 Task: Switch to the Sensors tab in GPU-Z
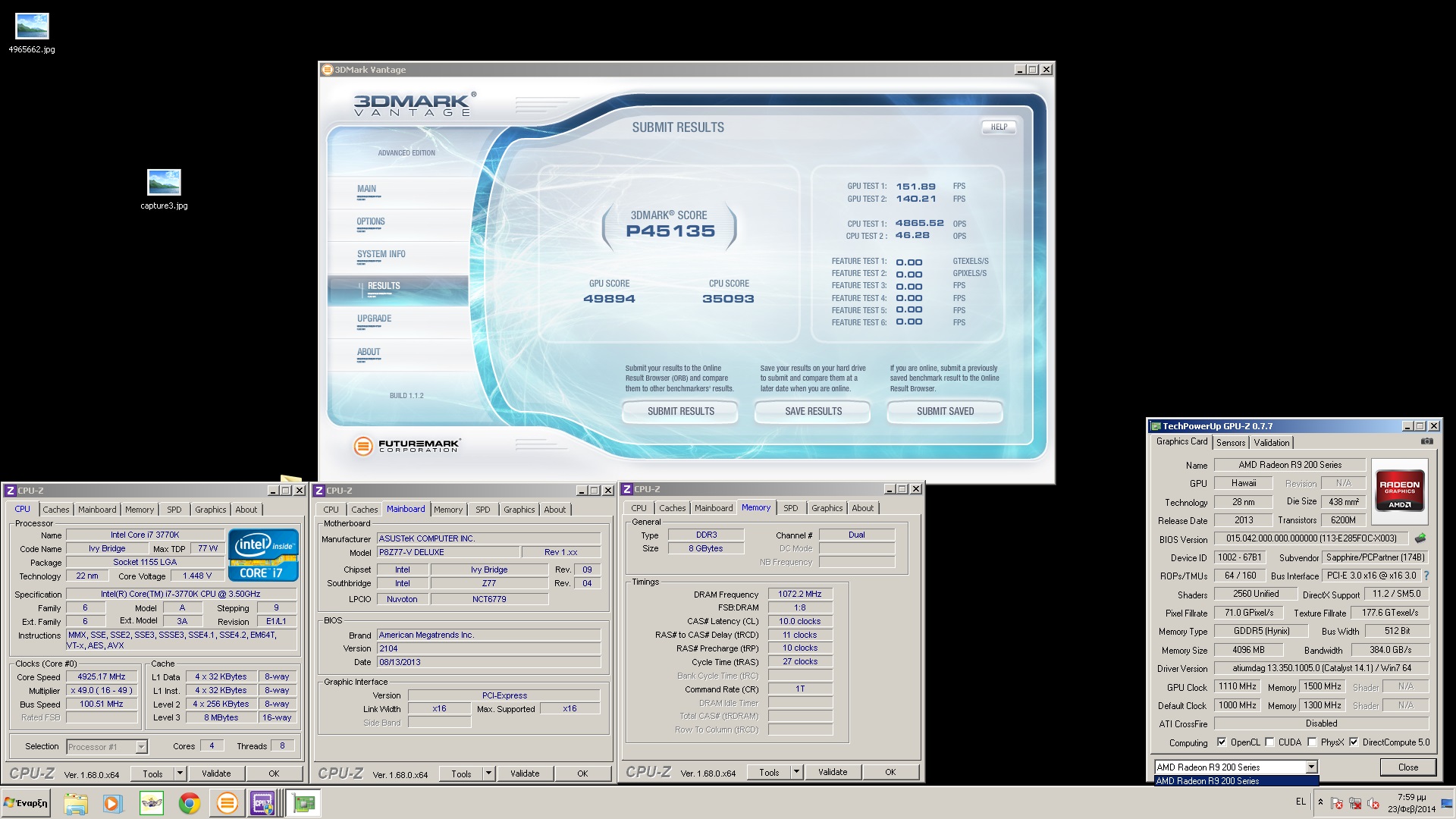point(1231,443)
